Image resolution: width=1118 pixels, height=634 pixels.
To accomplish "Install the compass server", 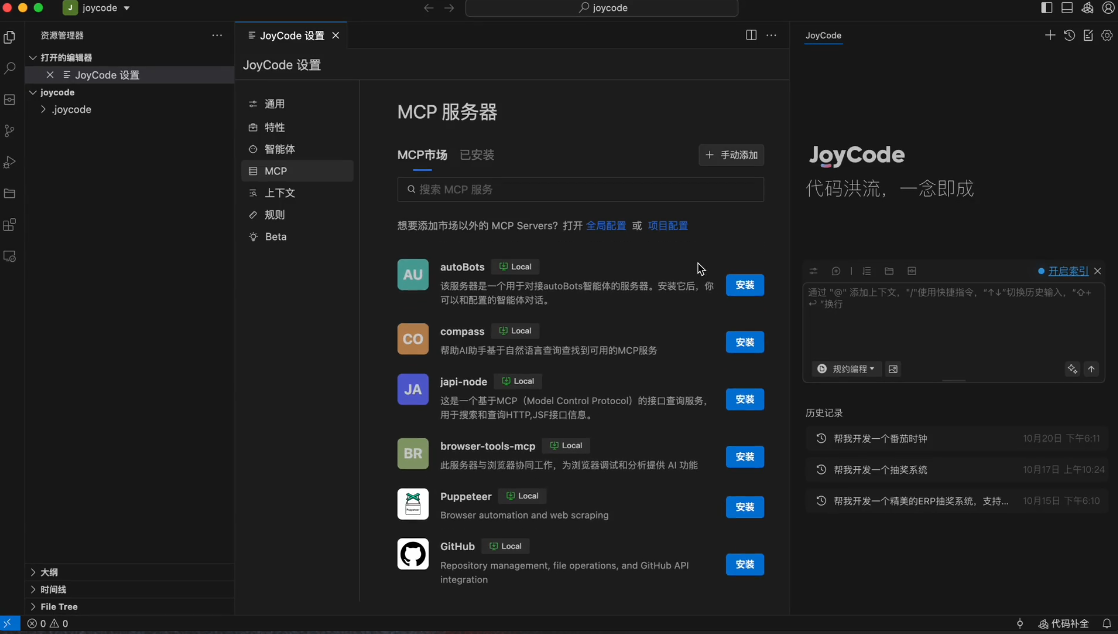I will (744, 342).
